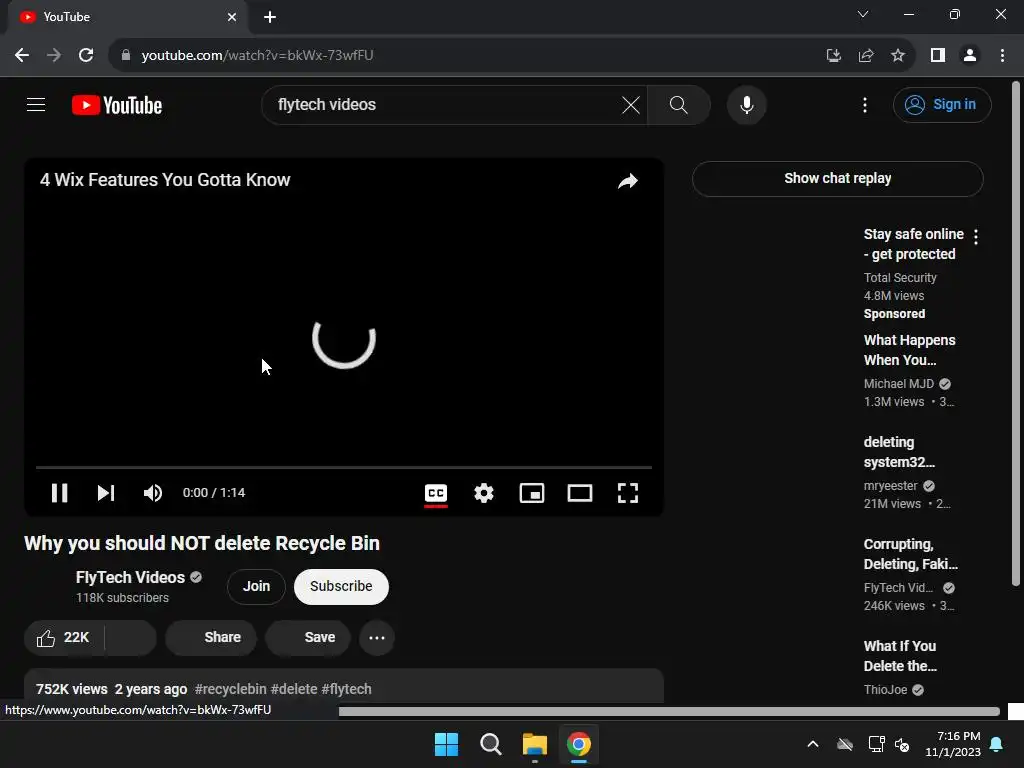Click the search magnifier button

pyautogui.click(x=679, y=104)
